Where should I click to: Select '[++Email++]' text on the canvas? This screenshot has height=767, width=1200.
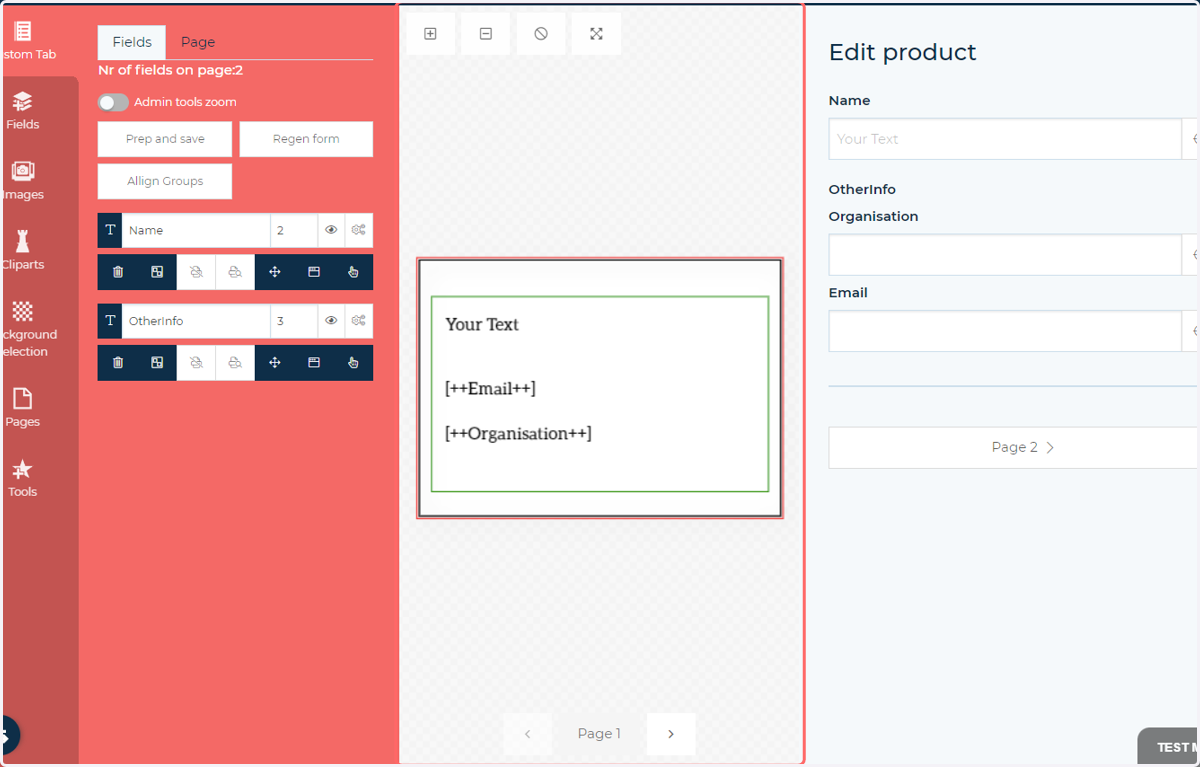coord(490,388)
